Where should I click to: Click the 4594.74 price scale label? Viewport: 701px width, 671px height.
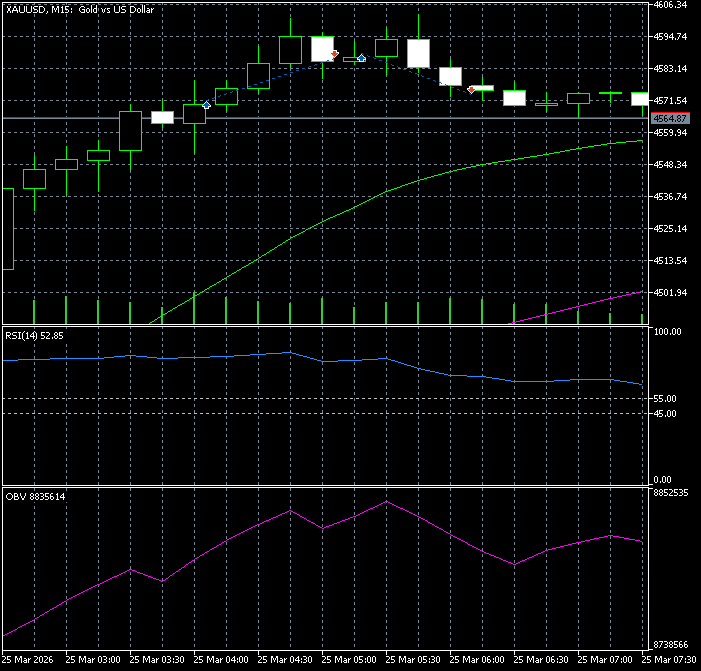tap(670, 37)
